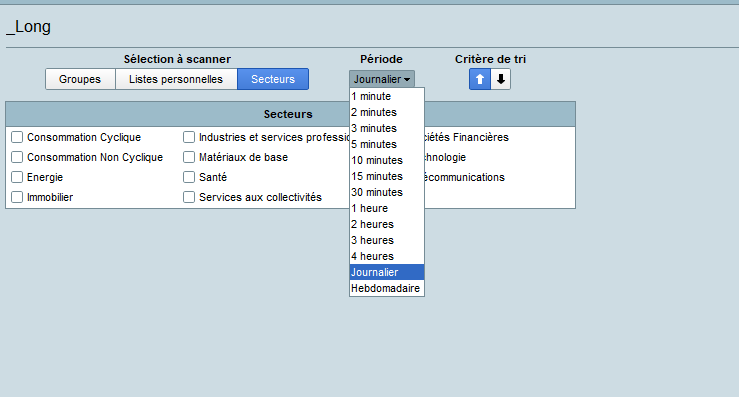Select the 15 minutes period option
753x403 pixels.
[377, 176]
